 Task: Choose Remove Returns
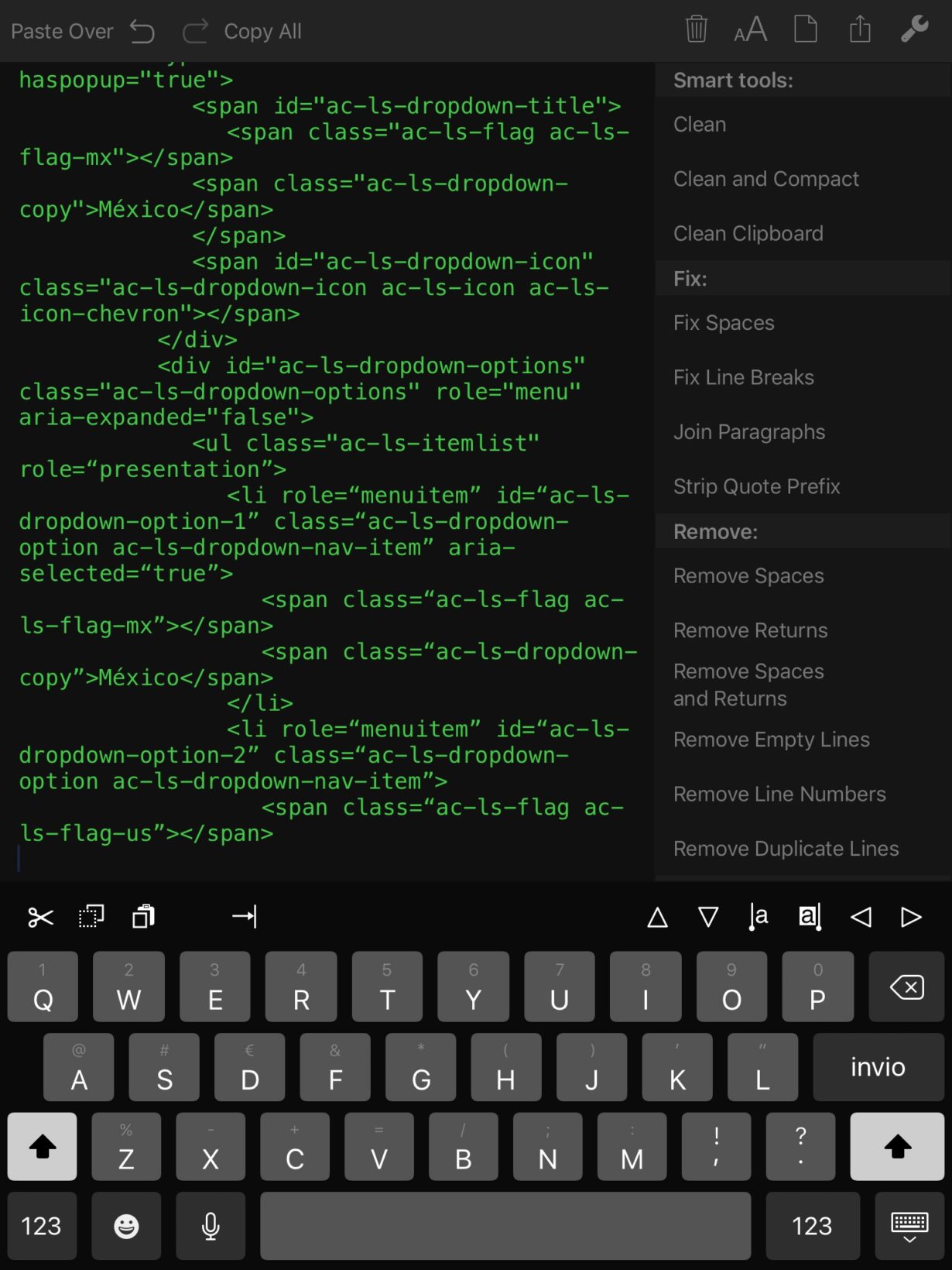coord(803,630)
